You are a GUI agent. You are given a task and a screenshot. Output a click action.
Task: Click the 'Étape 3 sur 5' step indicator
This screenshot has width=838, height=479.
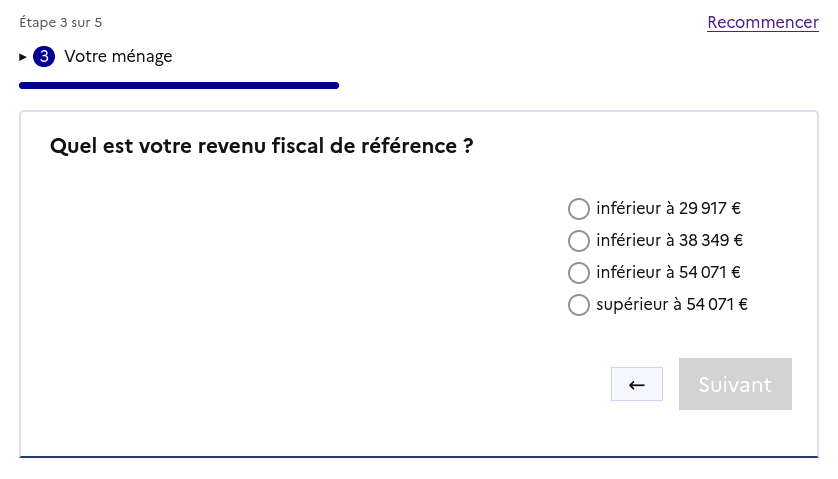[x=60, y=22]
